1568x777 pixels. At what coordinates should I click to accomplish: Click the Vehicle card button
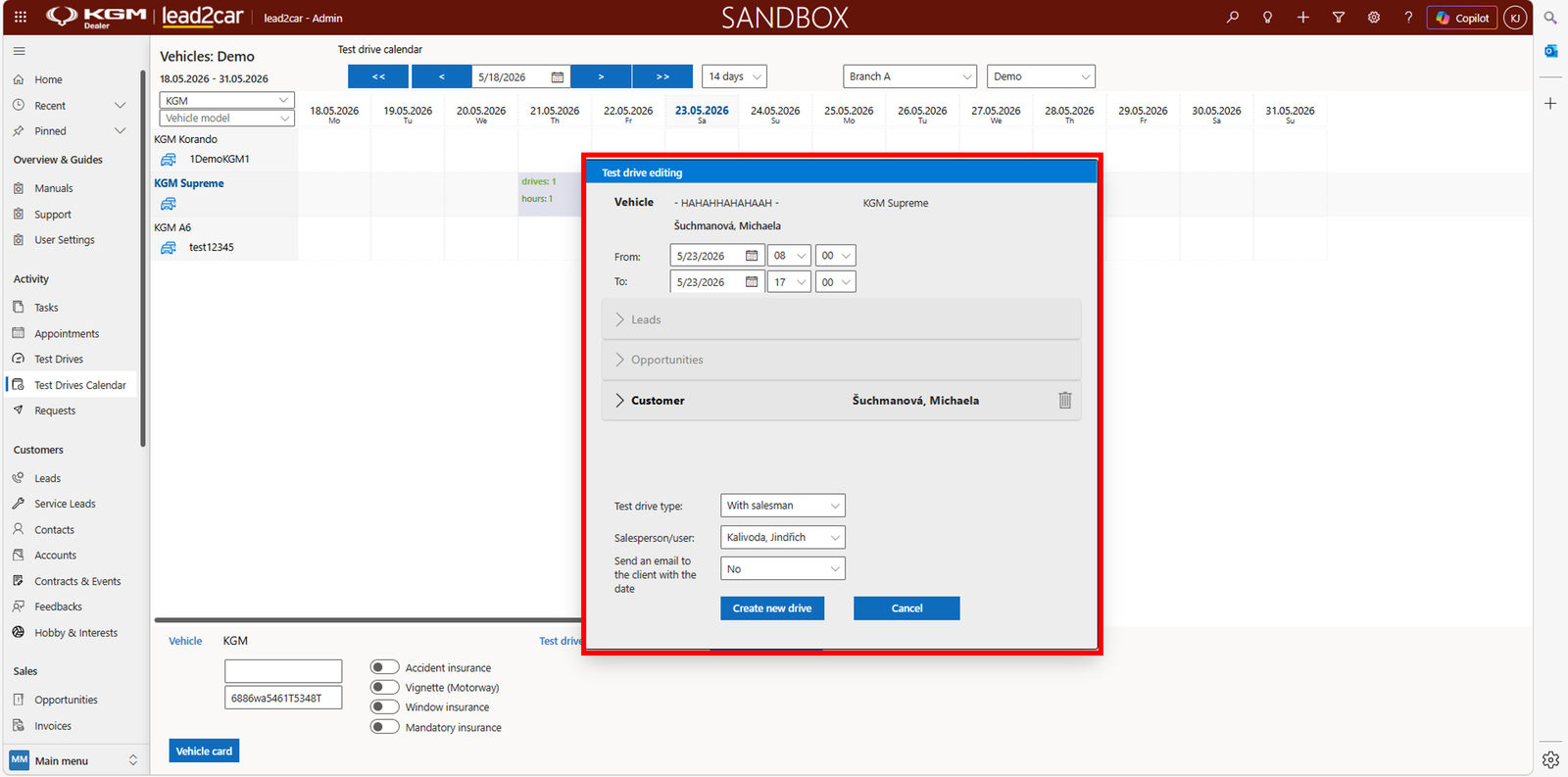coord(204,752)
